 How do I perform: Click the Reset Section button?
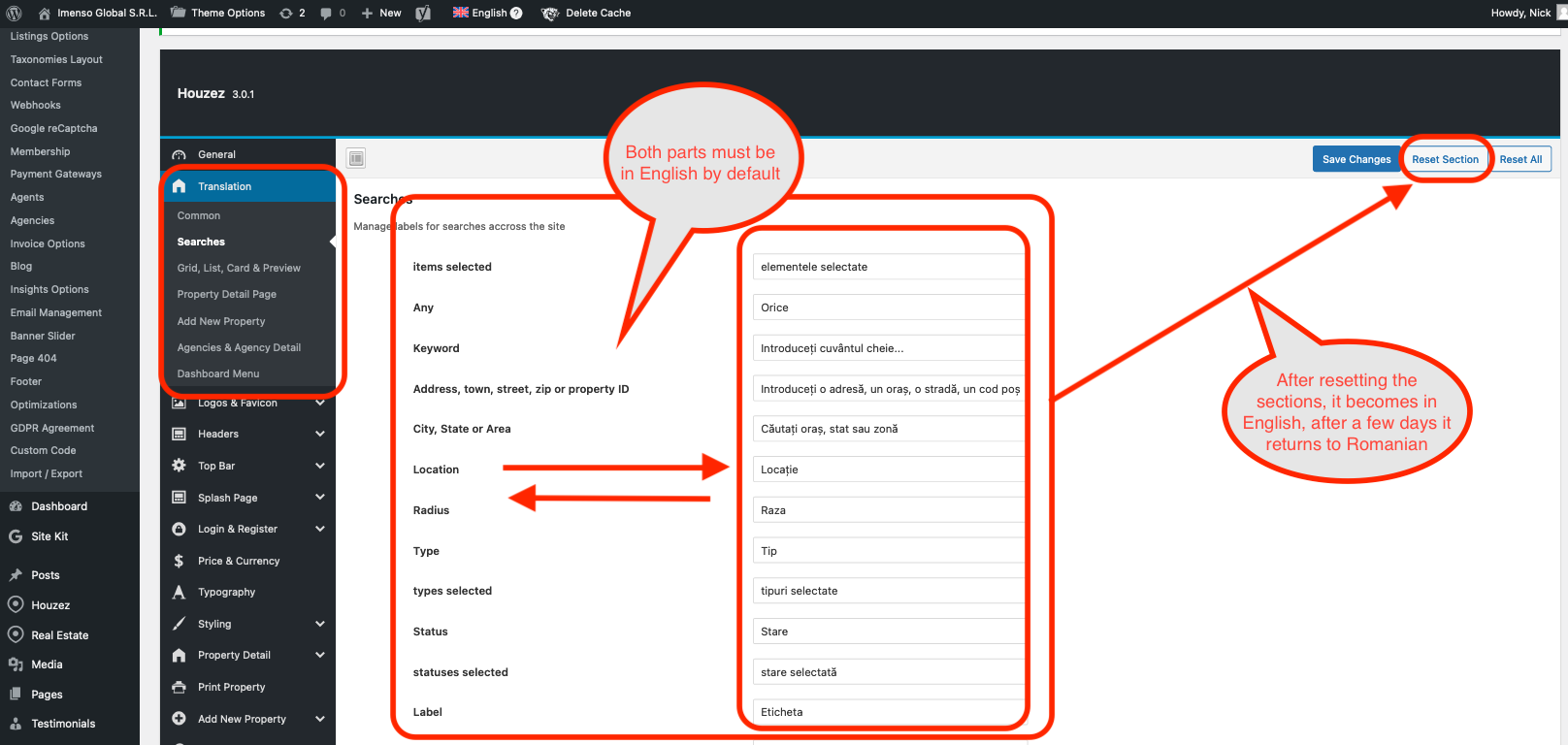pos(1446,159)
